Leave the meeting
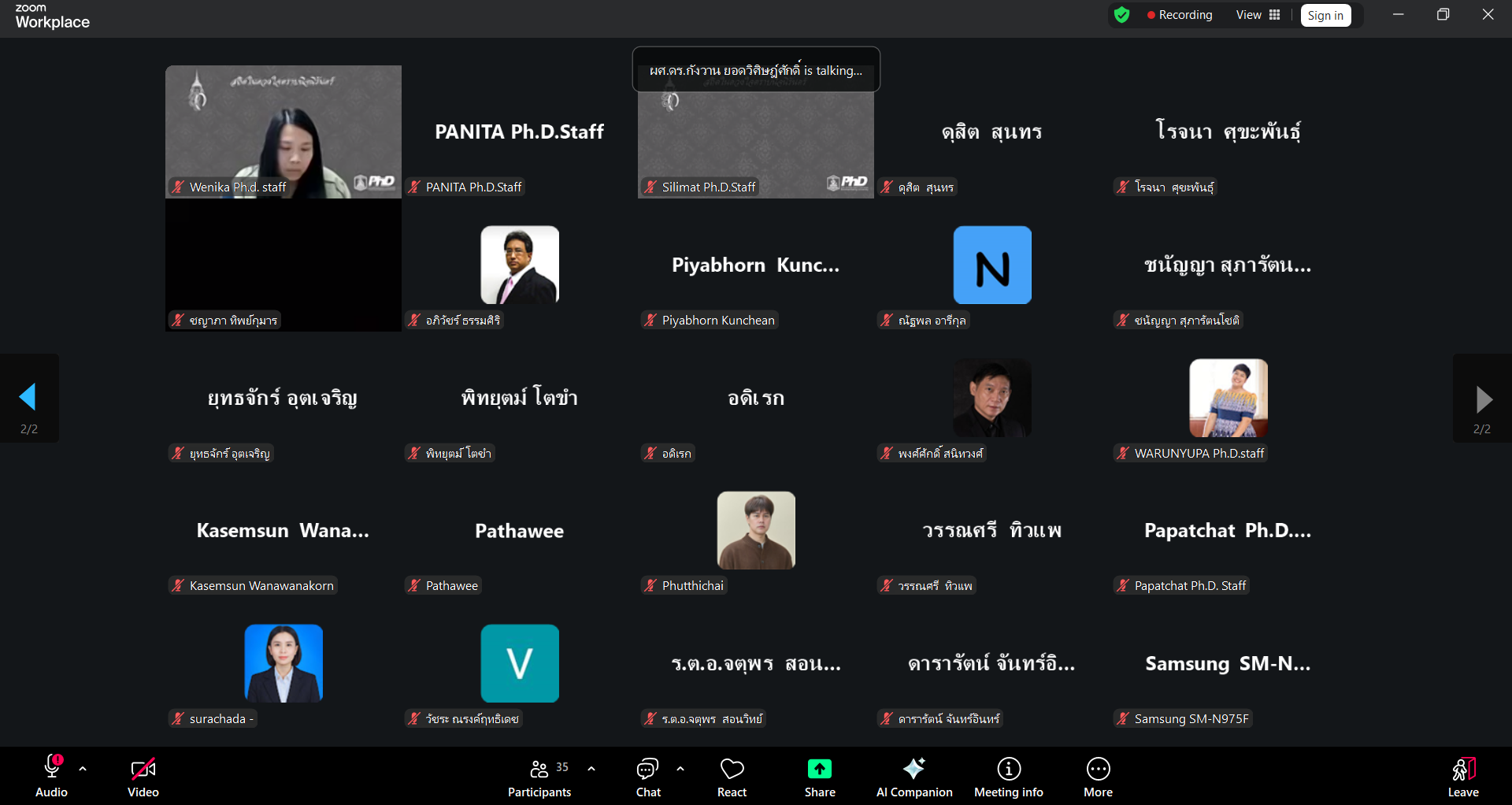 click(1462, 777)
